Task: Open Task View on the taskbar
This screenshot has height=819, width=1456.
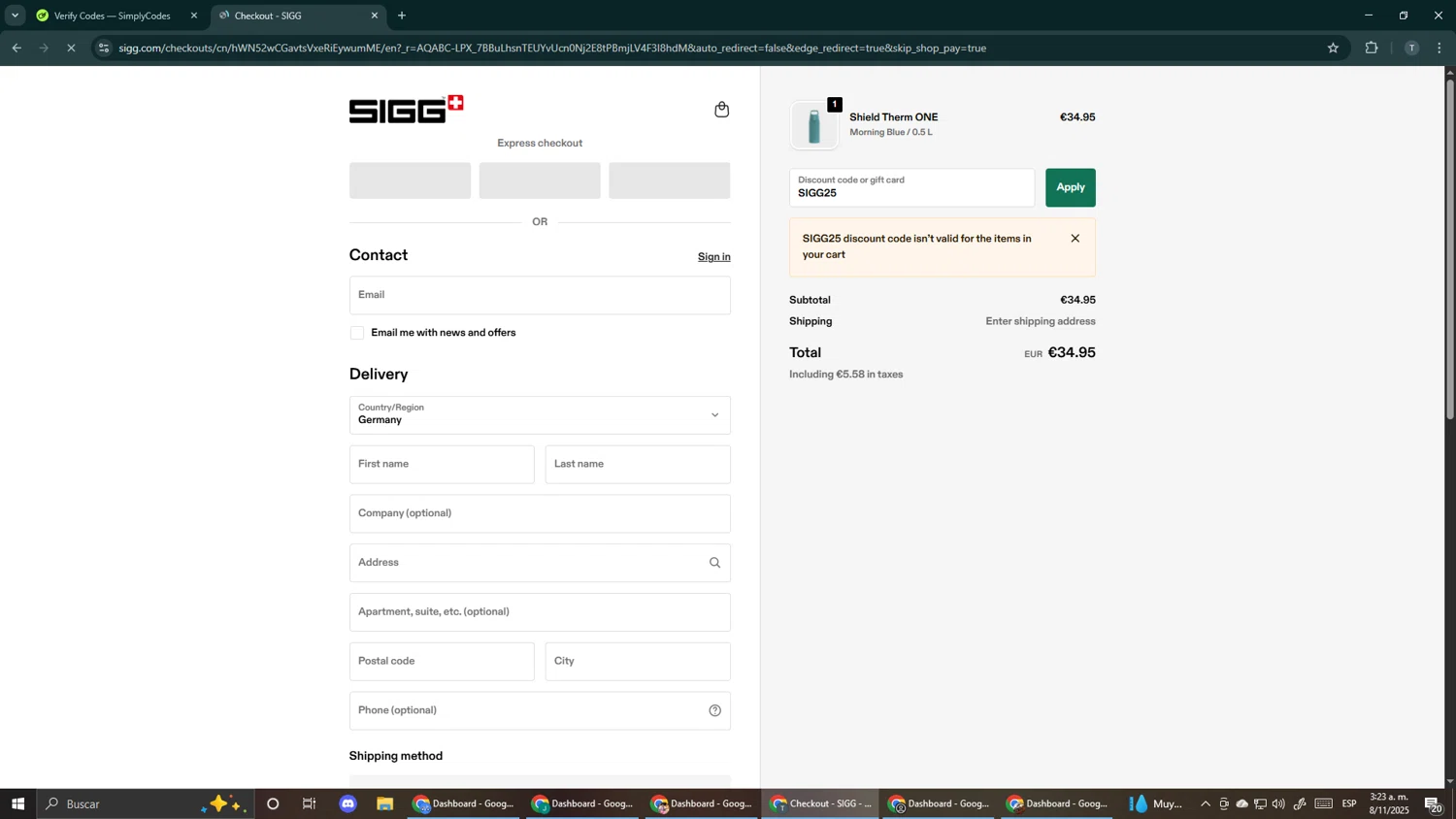Action: (x=310, y=803)
